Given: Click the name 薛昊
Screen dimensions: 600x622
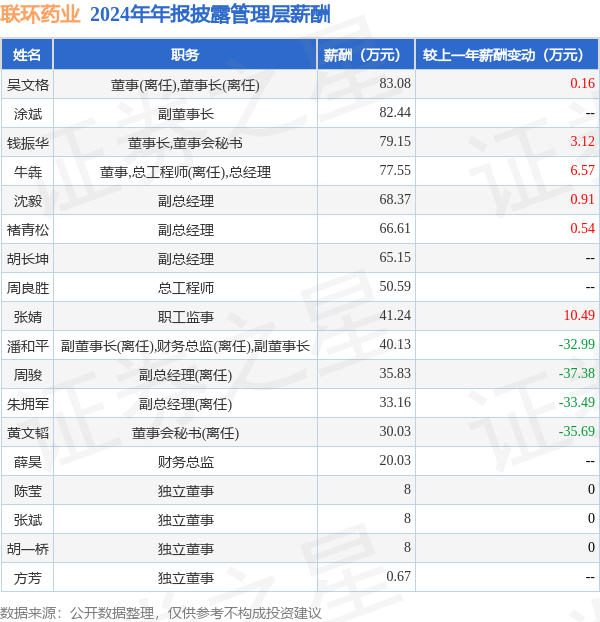Looking at the screenshot, I should pos(27,462).
